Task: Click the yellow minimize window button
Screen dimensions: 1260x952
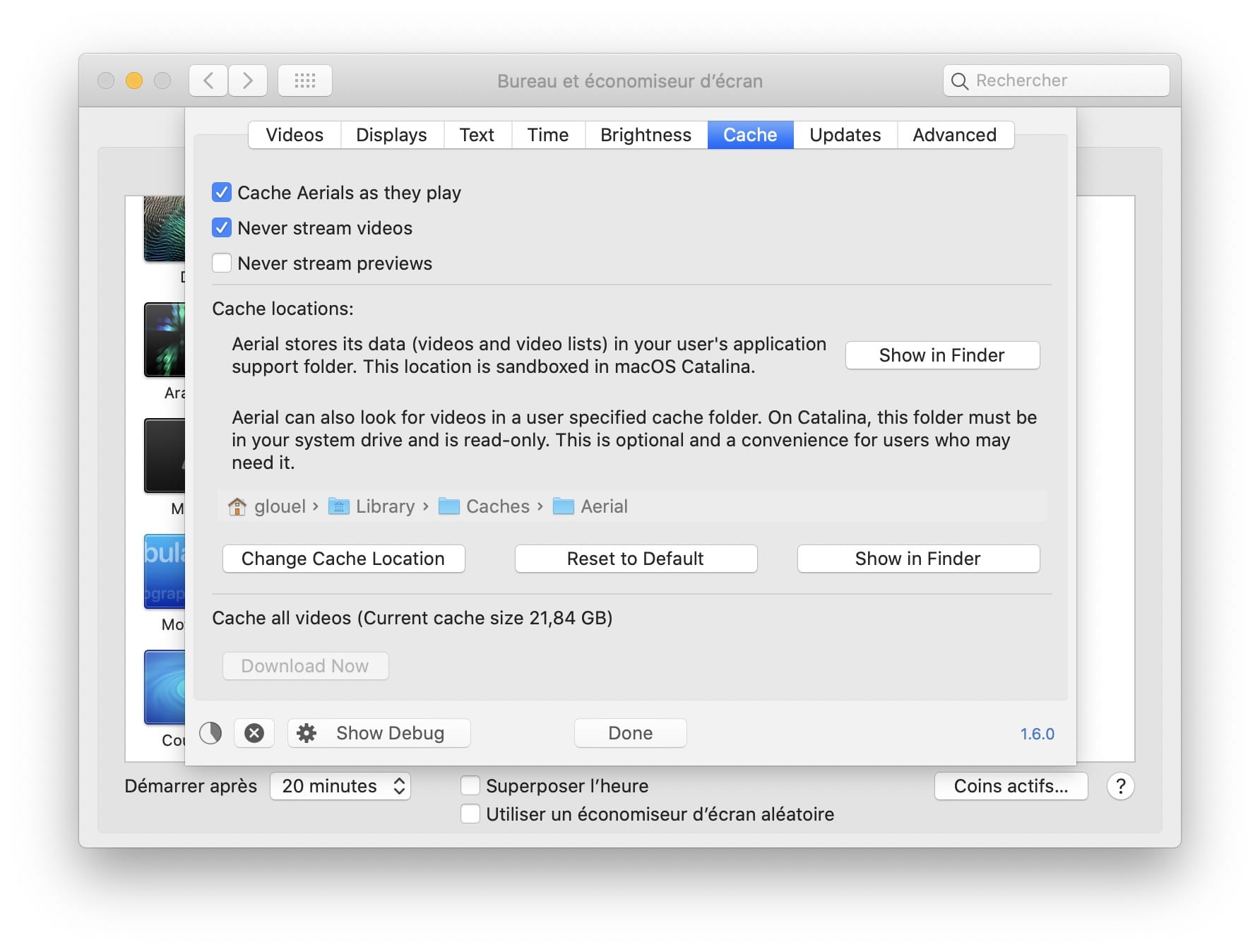Action: pos(134,81)
